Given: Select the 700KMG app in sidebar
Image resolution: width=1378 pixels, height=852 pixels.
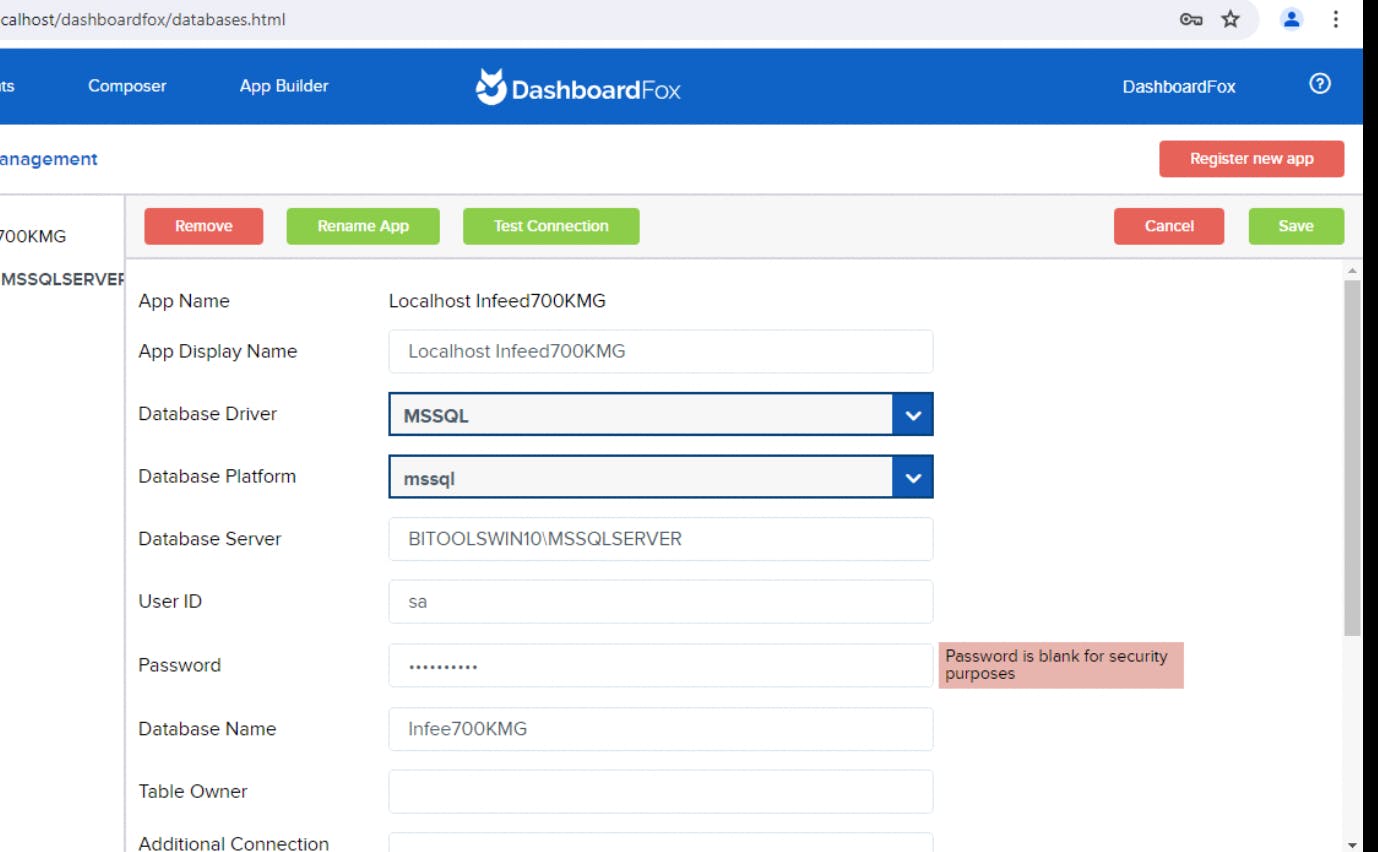Looking at the screenshot, I should click(x=33, y=237).
